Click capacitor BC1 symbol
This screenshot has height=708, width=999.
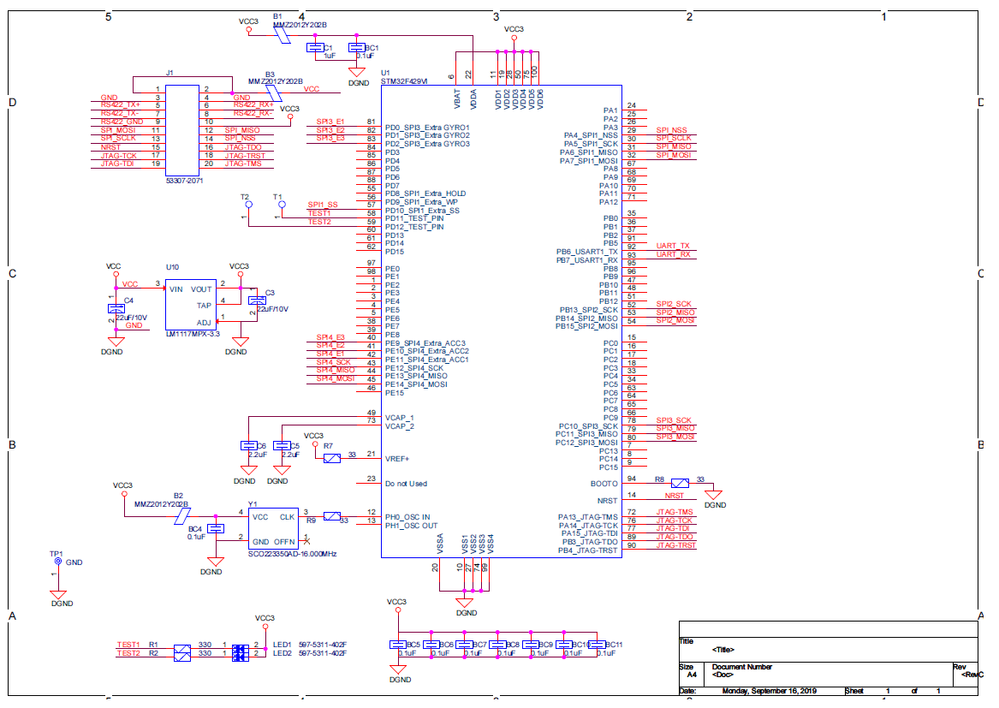(x=356, y=47)
